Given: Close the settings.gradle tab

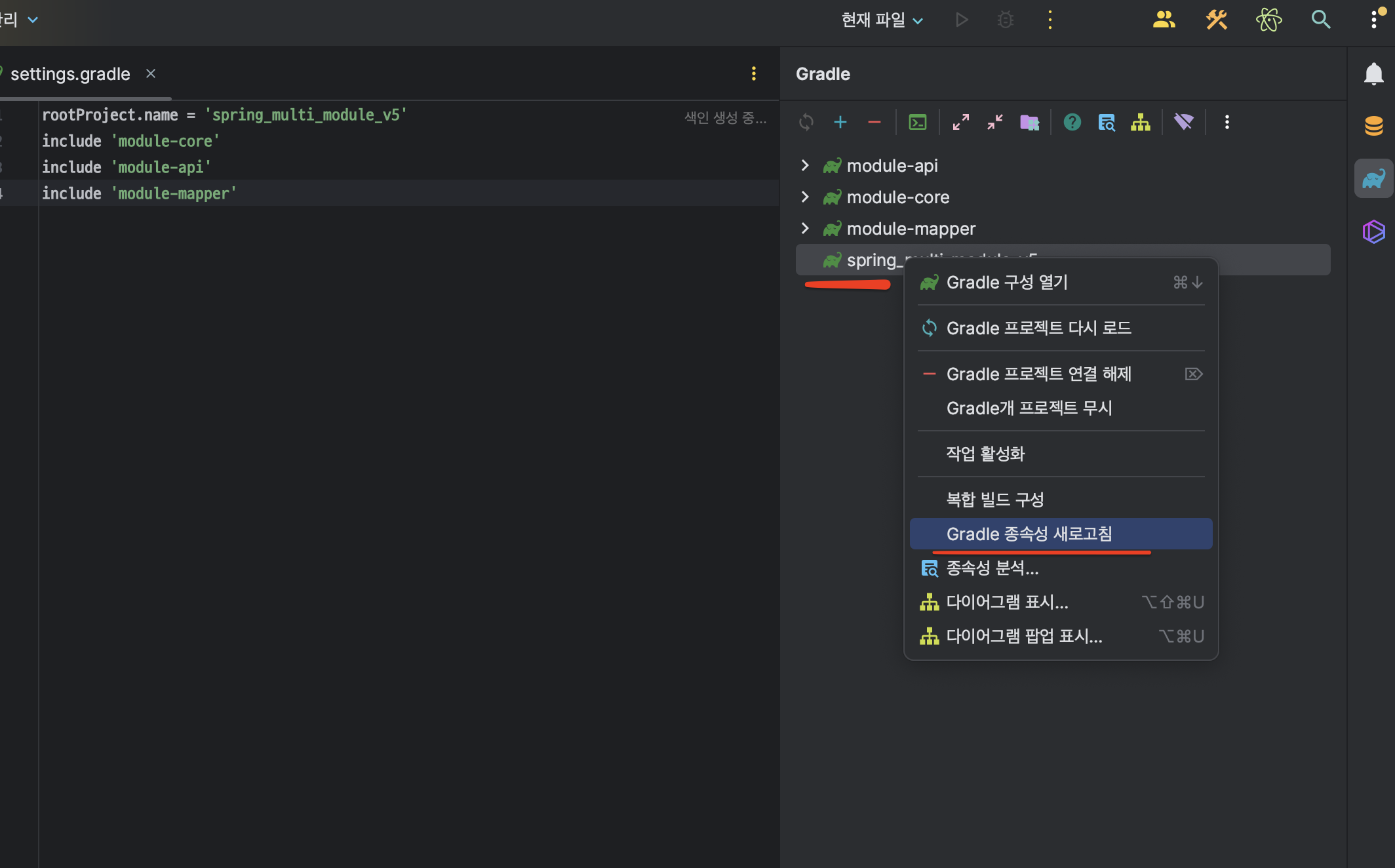Looking at the screenshot, I should tap(151, 74).
